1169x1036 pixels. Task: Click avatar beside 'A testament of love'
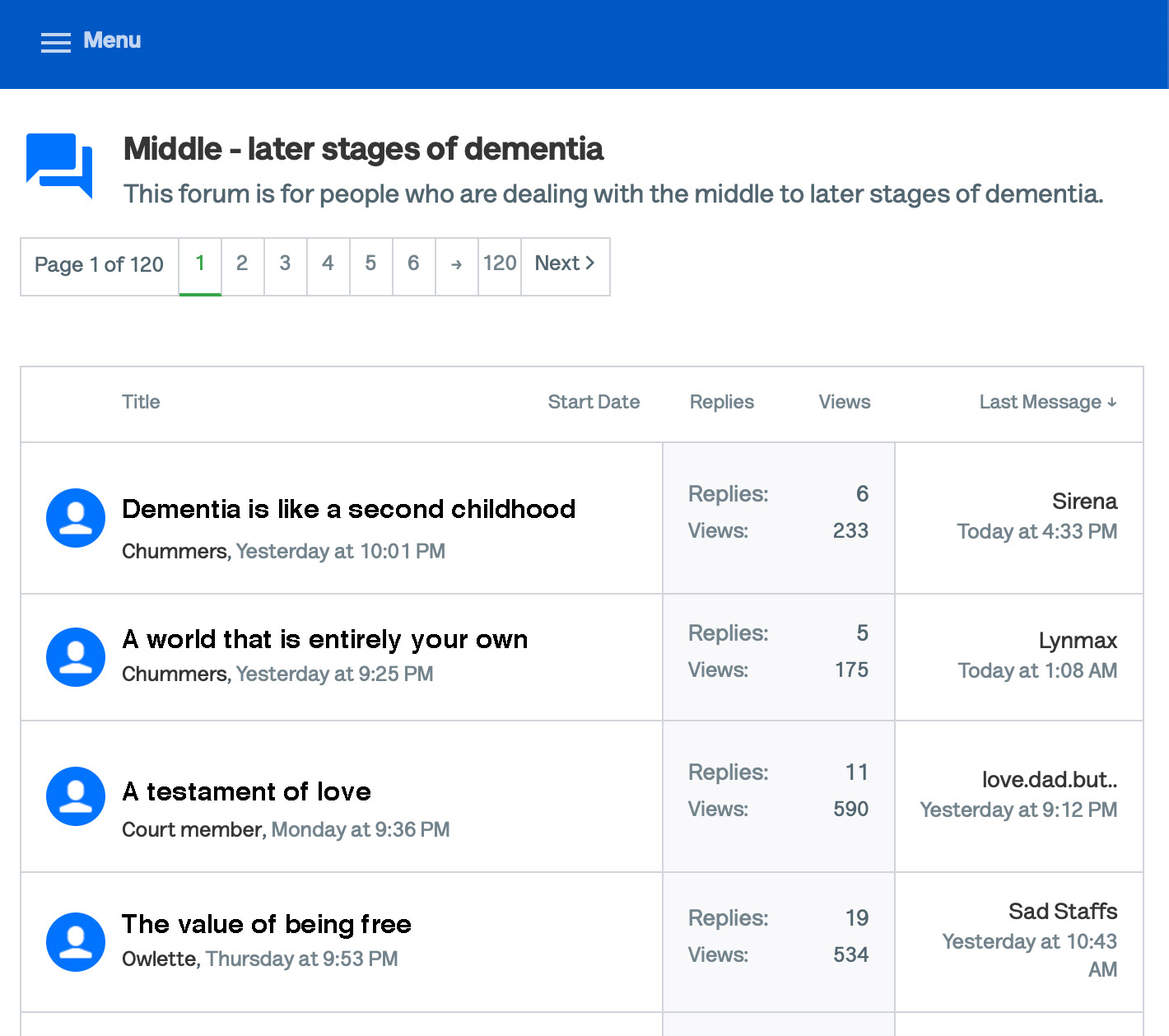(x=76, y=796)
